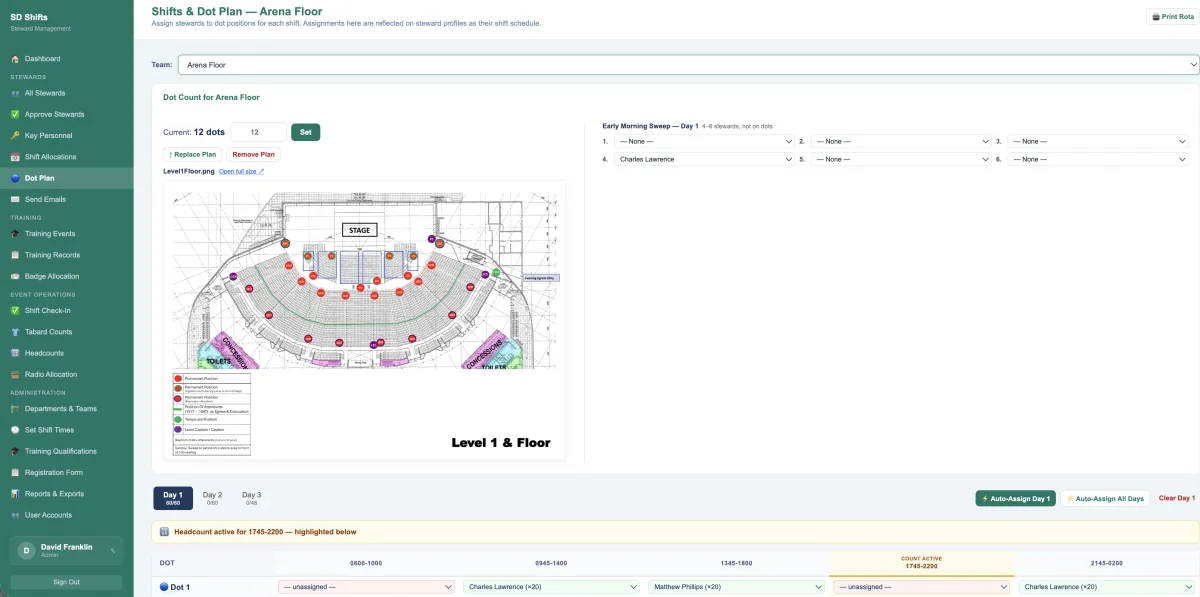The image size is (1200, 597).
Task: Click David Franklin's avatar circle
Action: (x=26, y=550)
